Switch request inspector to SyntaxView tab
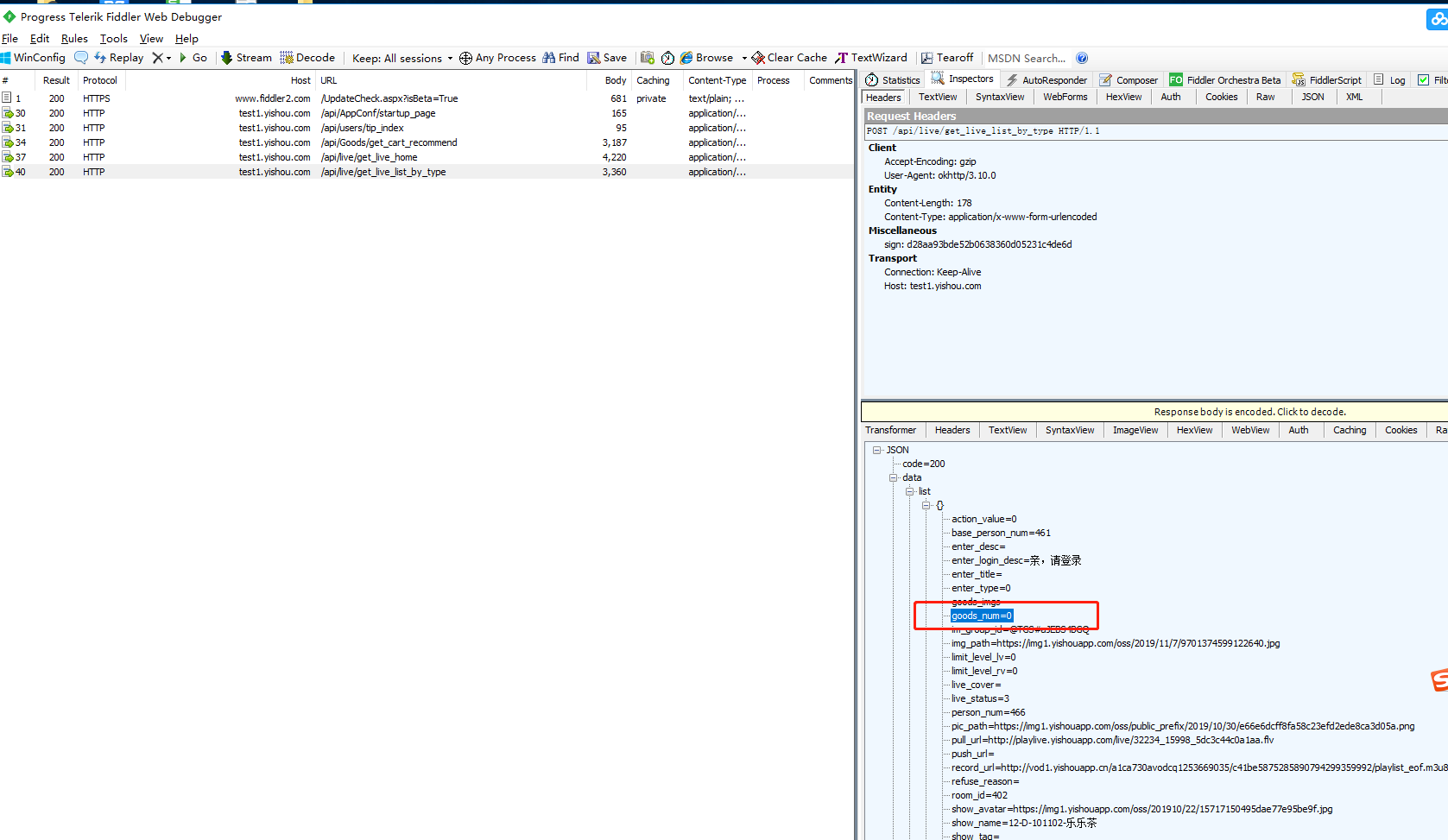The image size is (1448, 840). (1000, 97)
